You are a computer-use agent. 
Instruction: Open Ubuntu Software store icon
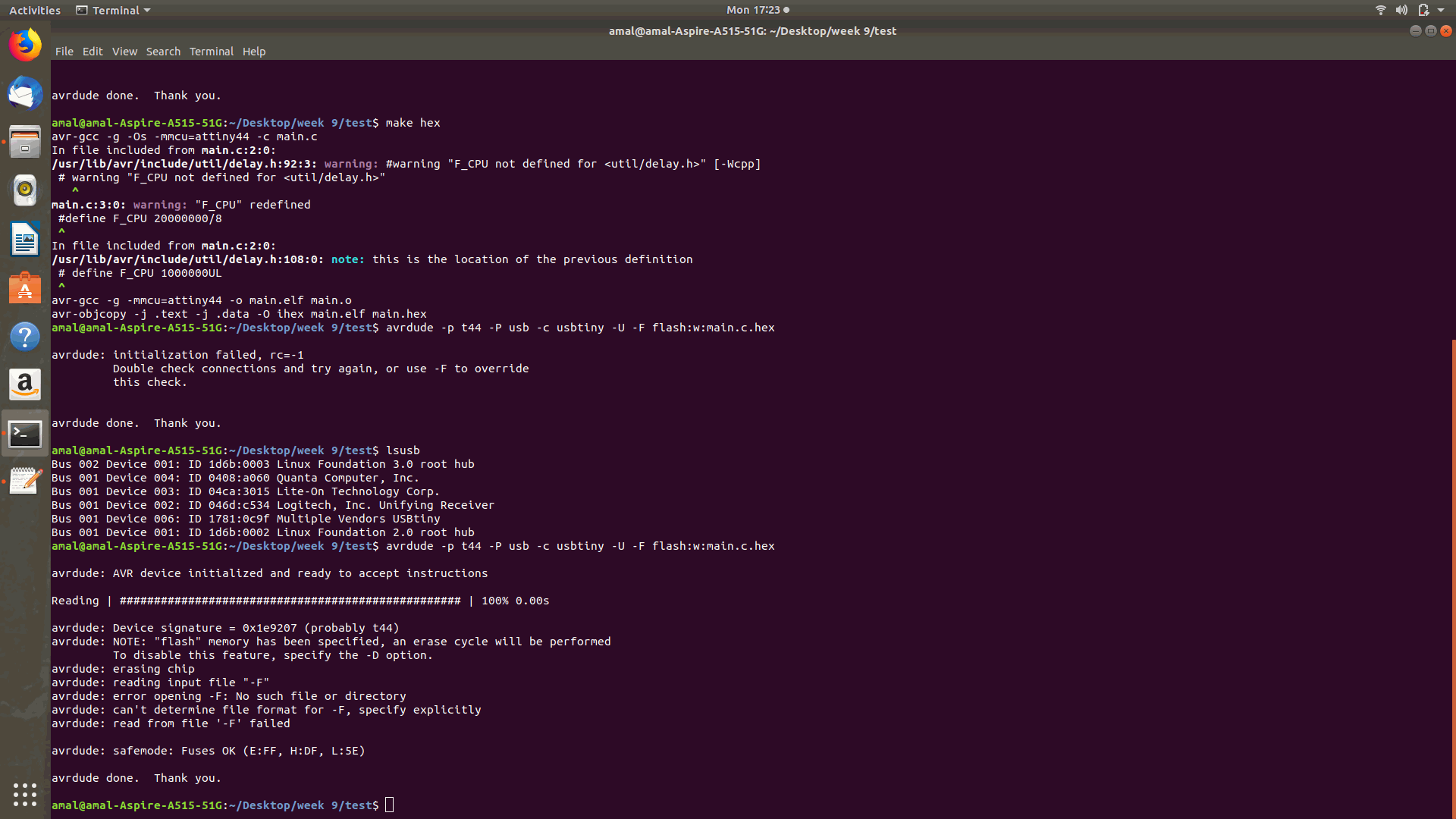25,288
